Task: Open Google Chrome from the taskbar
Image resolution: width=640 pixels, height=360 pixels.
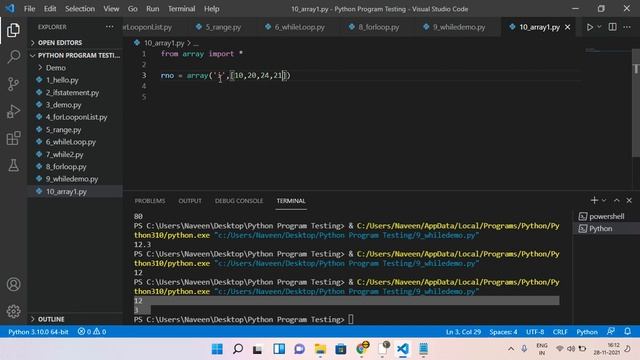Action: click(x=362, y=349)
